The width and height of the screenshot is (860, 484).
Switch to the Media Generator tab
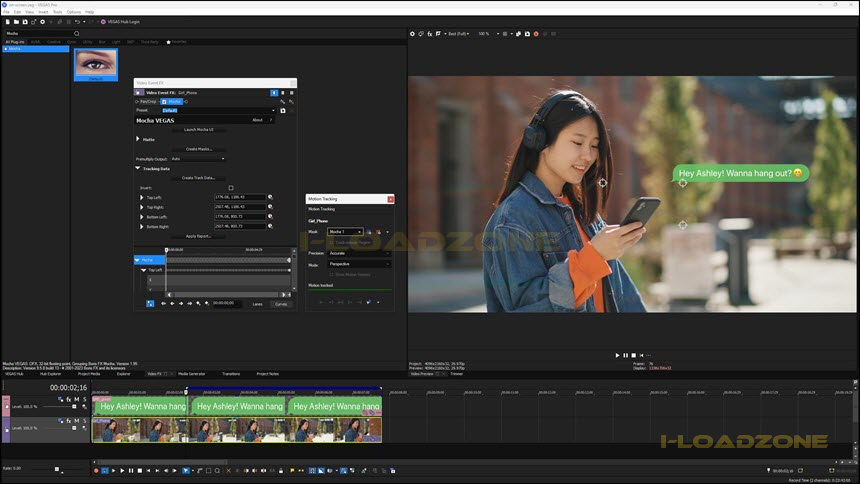click(x=191, y=374)
